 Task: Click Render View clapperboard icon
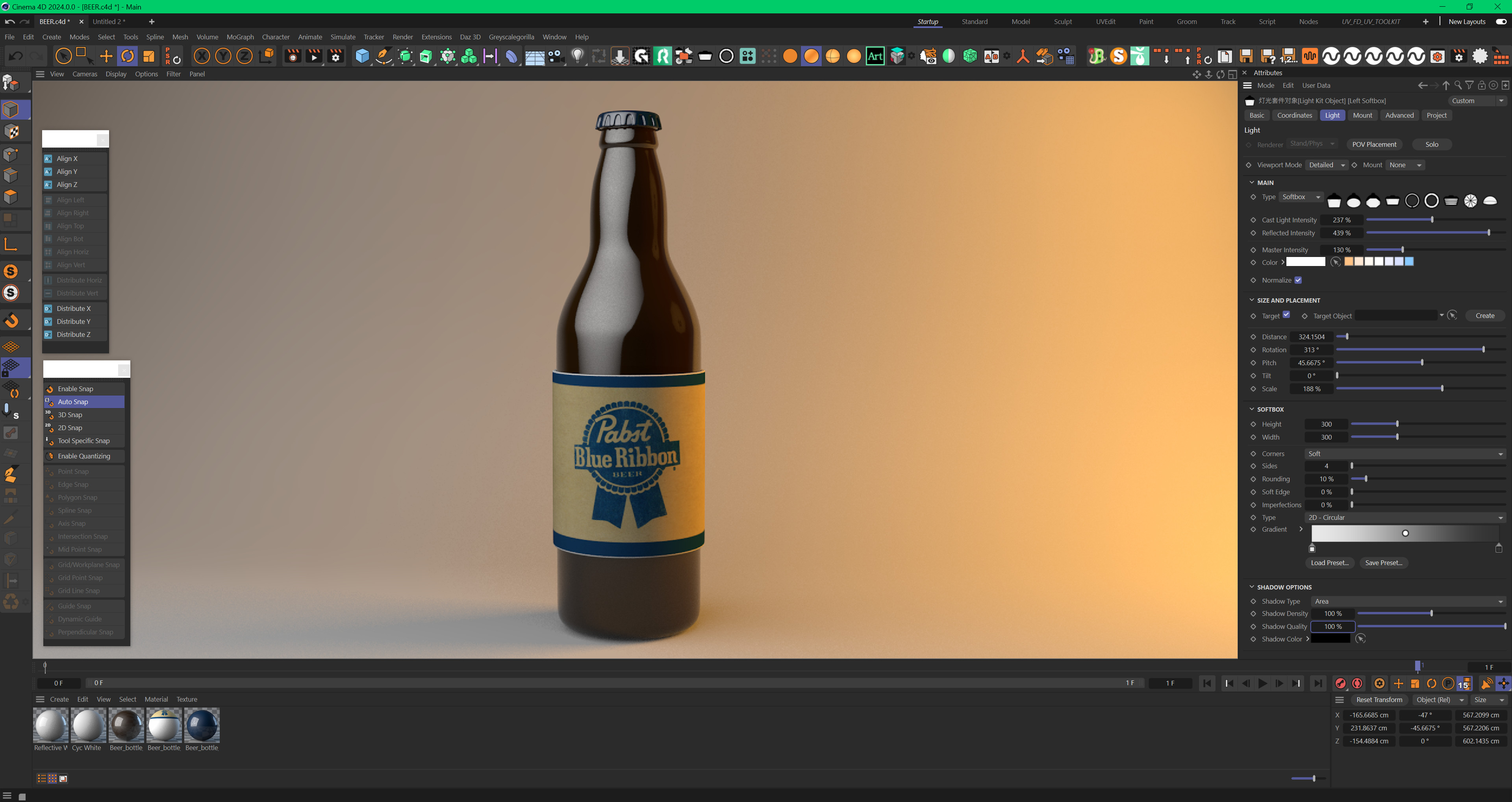coord(292,56)
